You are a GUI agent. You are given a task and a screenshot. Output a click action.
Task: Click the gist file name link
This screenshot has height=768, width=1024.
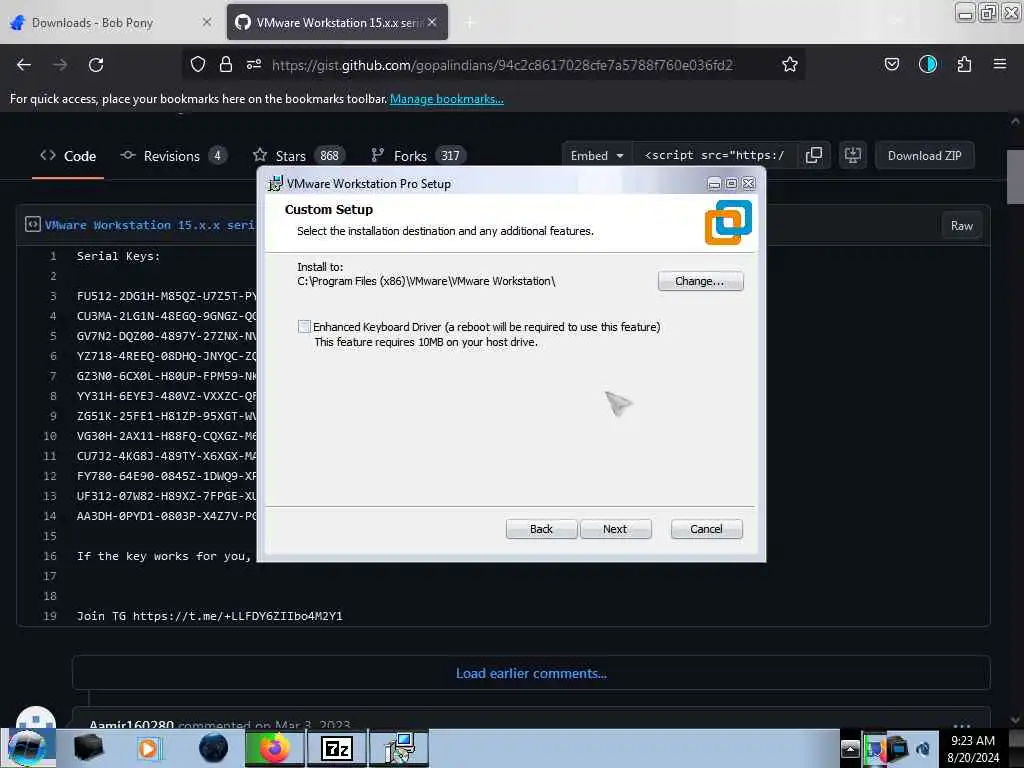(150, 225)
